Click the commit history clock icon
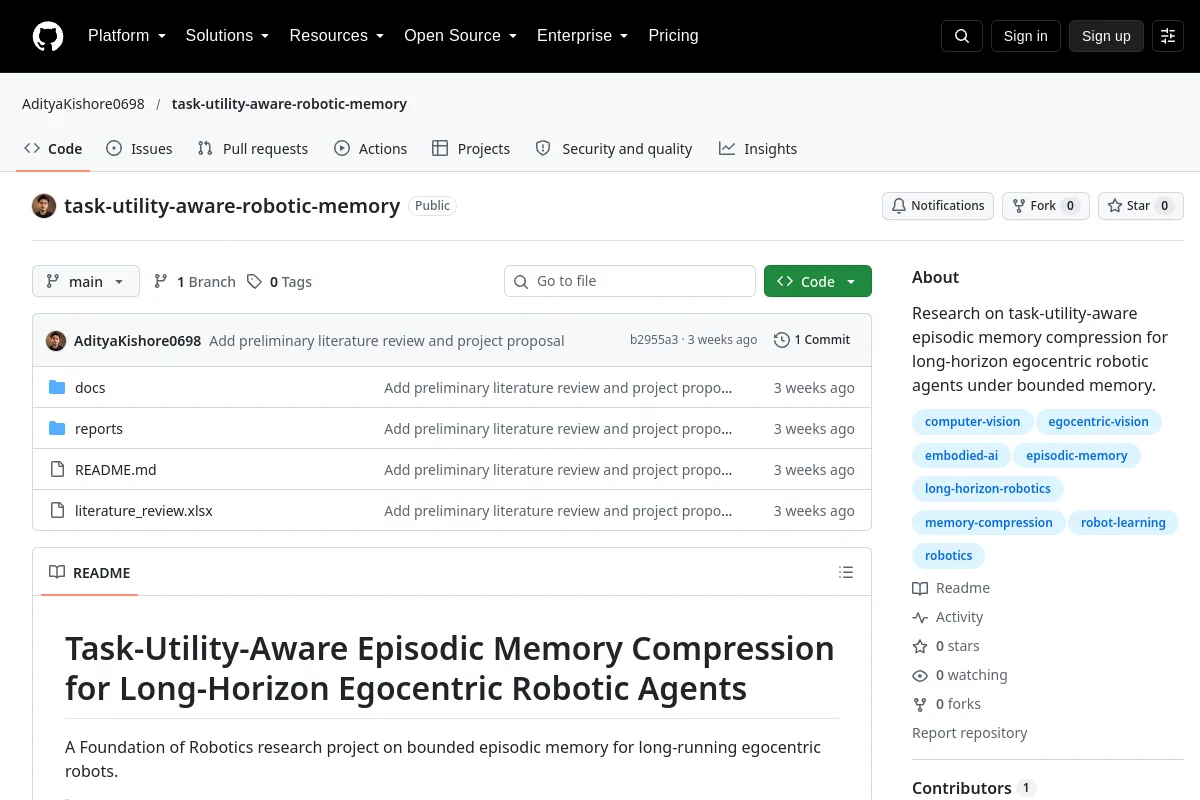This screenshot has width=1200, height=800. (x=782, y=340)
